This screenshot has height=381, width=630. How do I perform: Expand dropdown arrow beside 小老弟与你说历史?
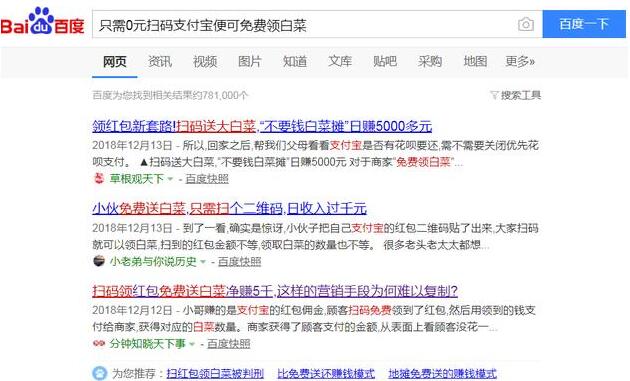point(203,262)
